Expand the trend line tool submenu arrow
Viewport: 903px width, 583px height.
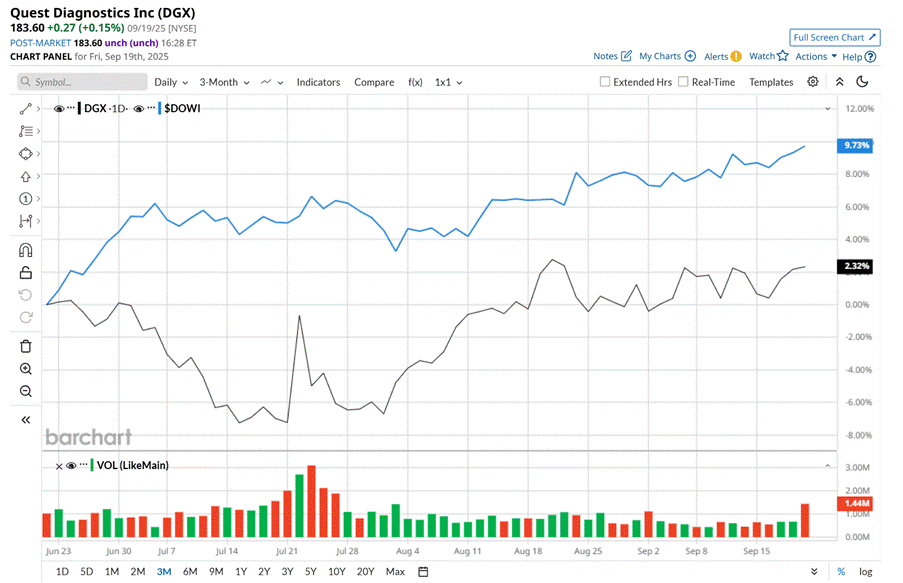[x=38, y=108]
